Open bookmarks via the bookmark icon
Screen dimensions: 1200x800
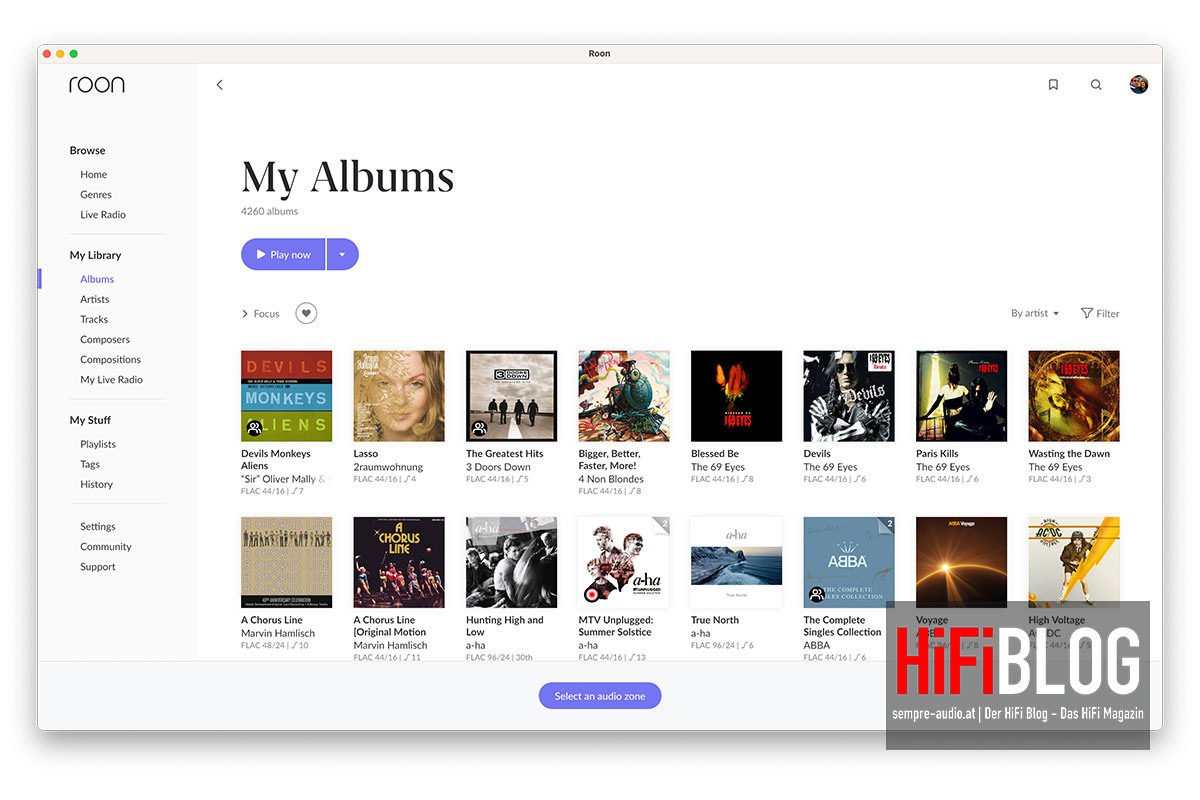click(x=1053, y=84)
